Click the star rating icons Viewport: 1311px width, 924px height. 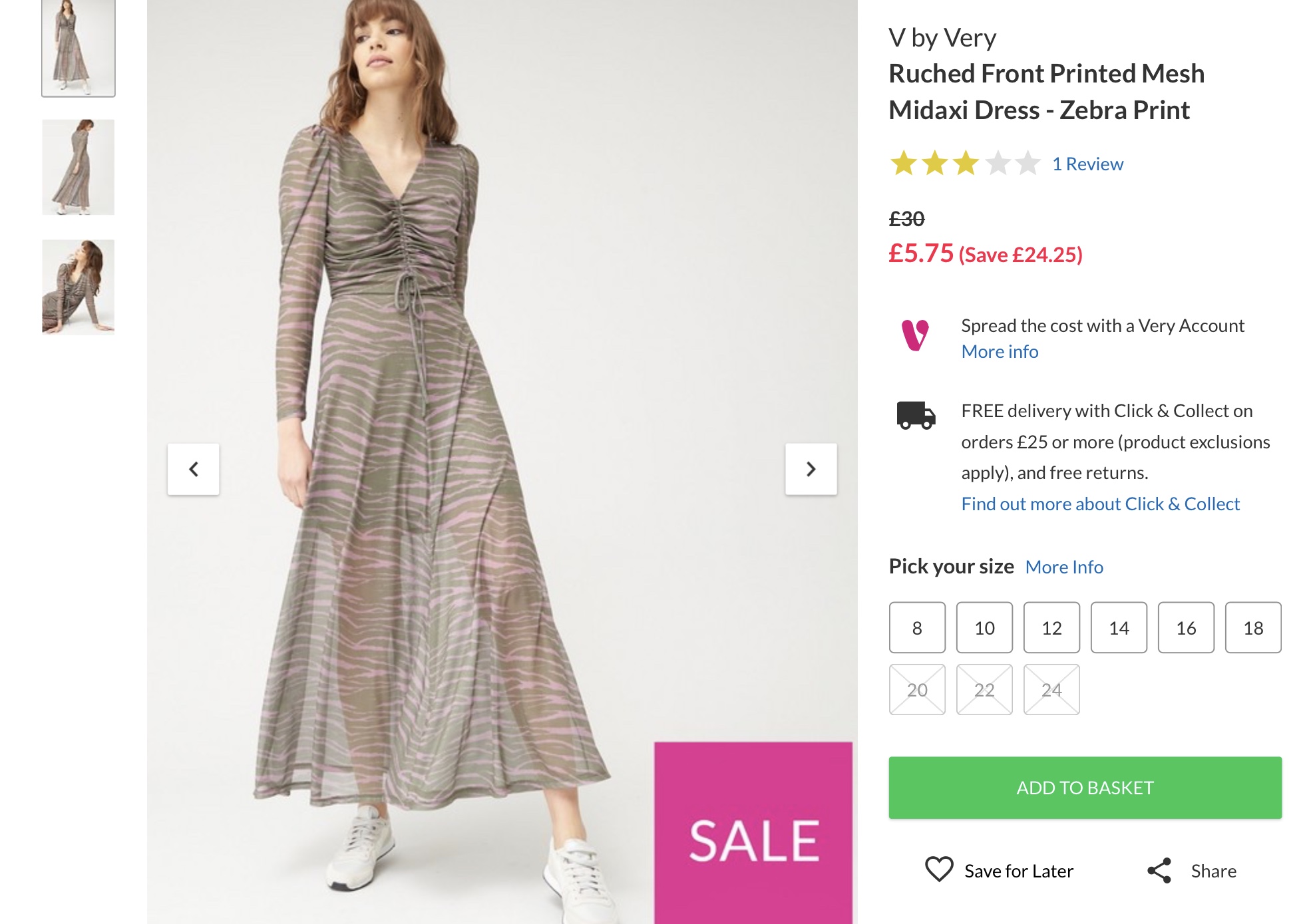click(965, 164)
